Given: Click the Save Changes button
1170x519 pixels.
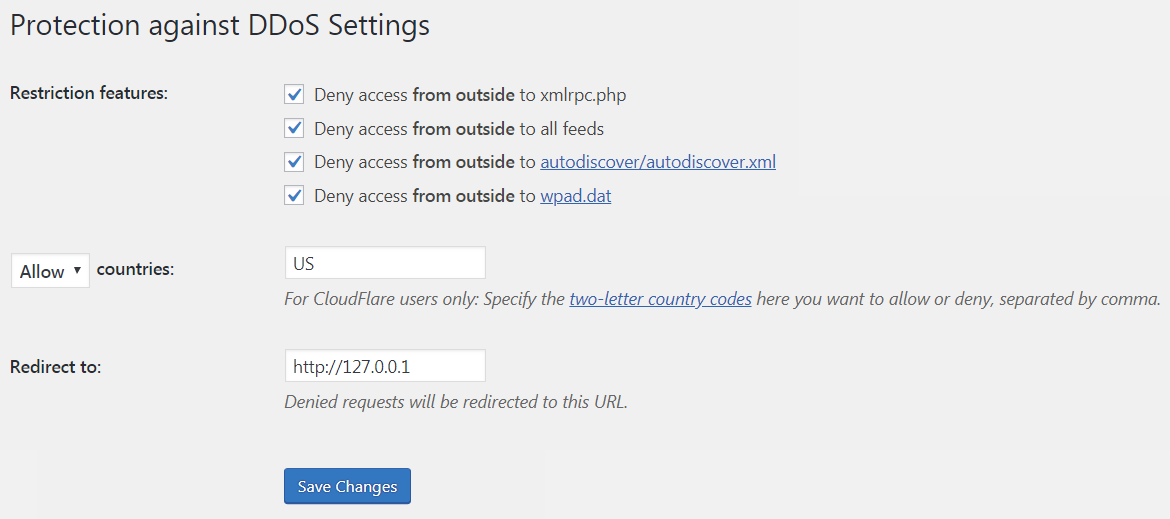Looking at the screenshot, I should pyautogui.click(x=347, y=486).
